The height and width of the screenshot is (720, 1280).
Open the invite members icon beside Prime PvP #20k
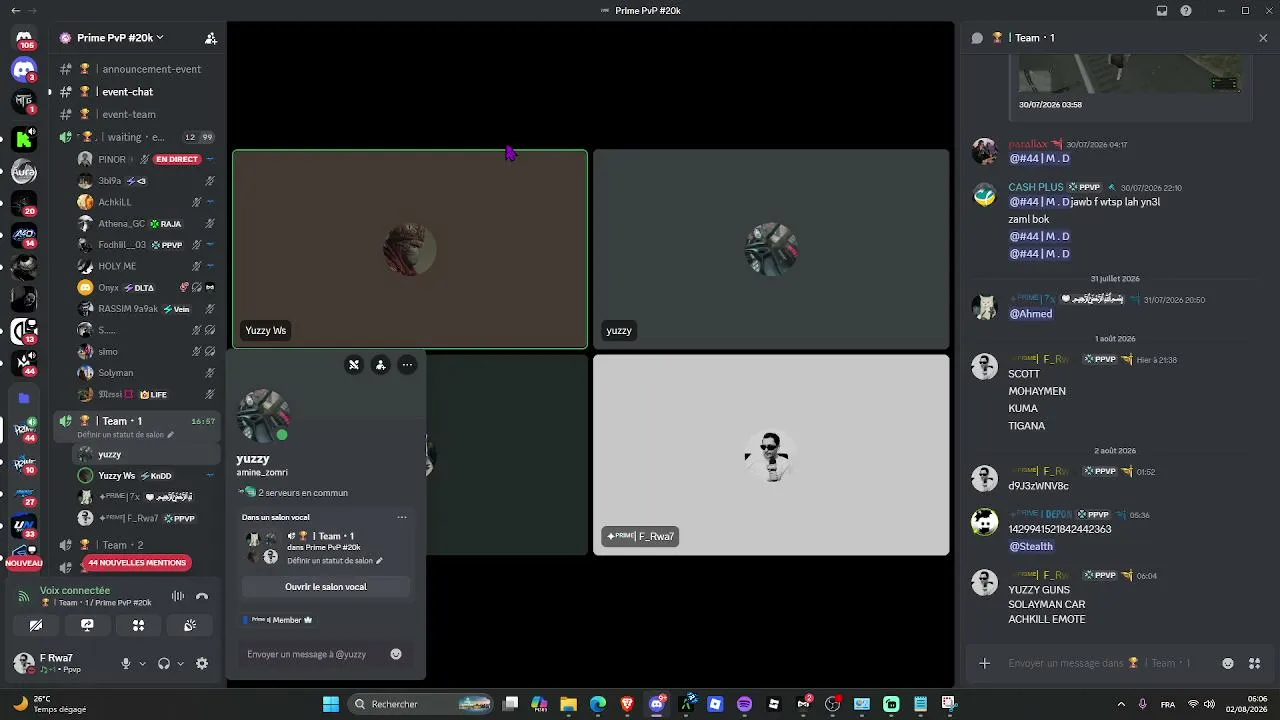(210, 38)
